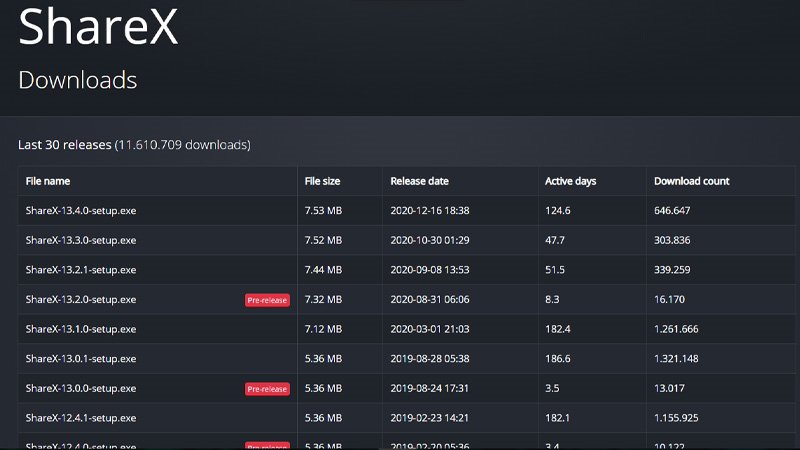Select release date 2019-02-23 14:21
Viewport: 800px width, 450px height.
pos(430,418)
